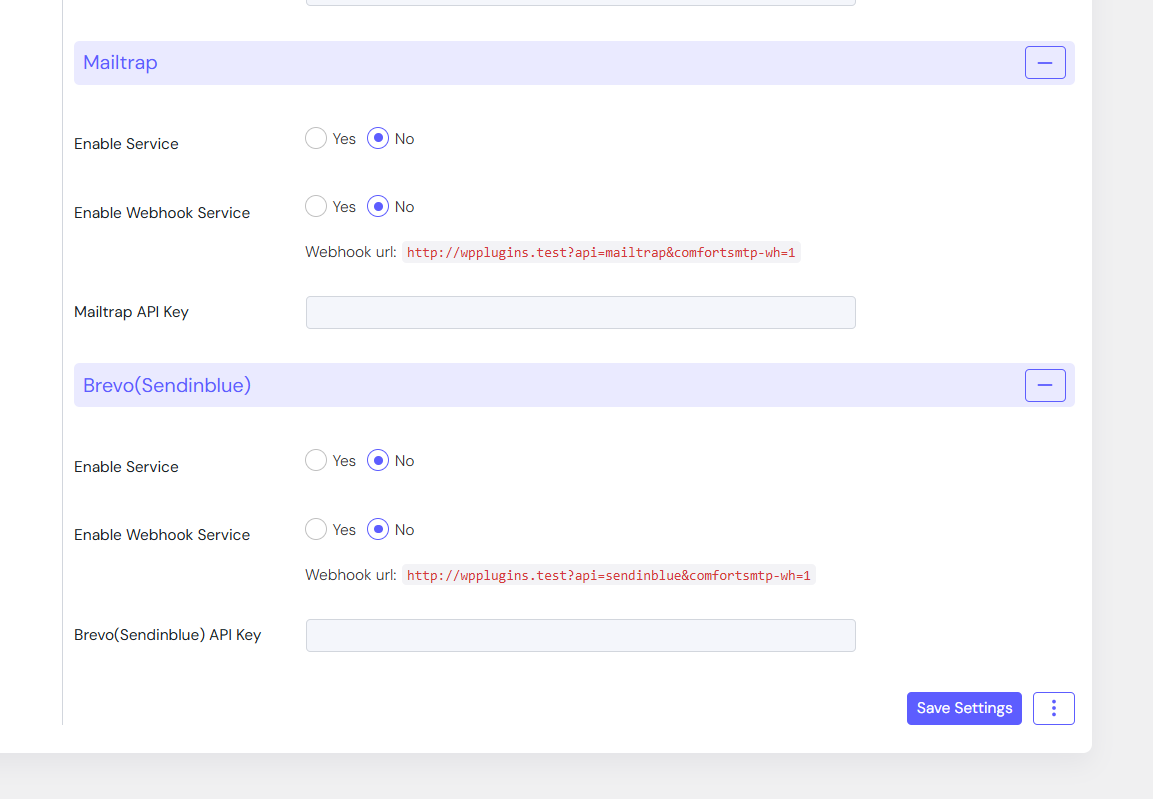Open the three-dot more options menu

point(1053,708)
